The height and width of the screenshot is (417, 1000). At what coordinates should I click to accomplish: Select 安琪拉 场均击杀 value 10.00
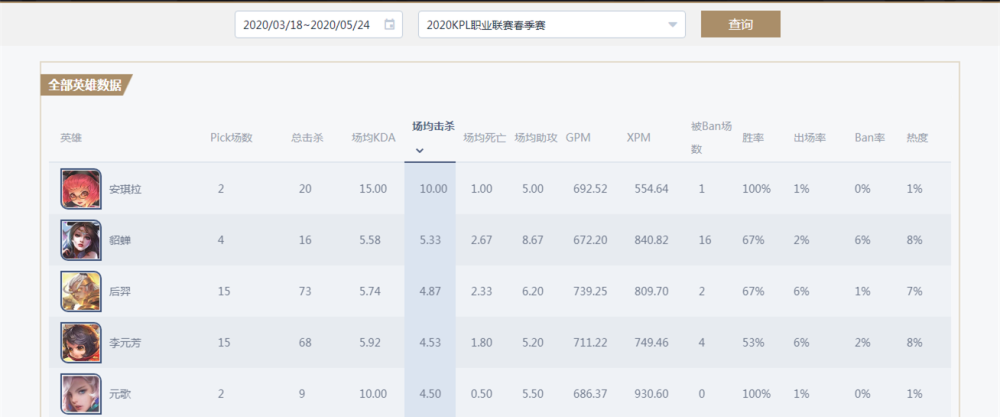coord(433,189)
